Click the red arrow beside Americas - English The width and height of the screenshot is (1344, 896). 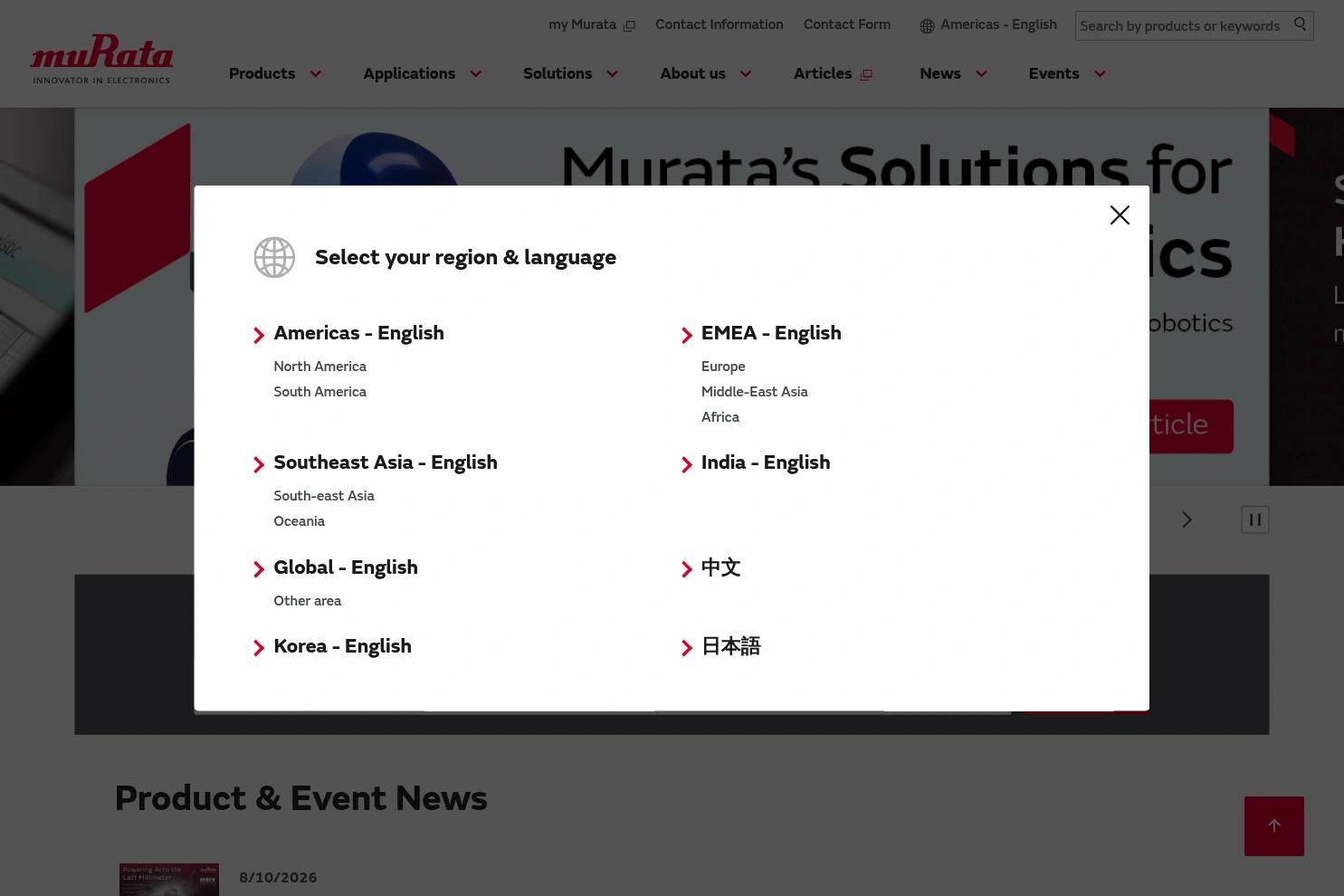coord(259,336)
